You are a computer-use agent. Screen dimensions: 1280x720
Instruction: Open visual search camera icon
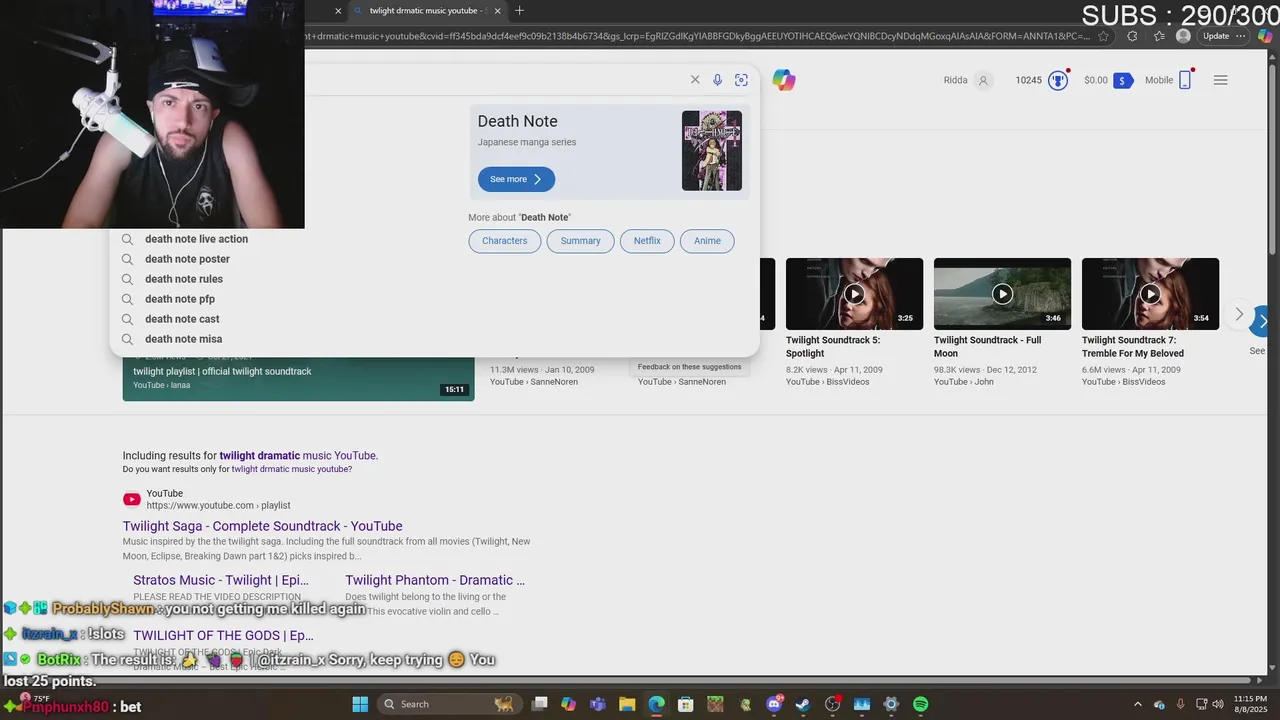[741, 80]
